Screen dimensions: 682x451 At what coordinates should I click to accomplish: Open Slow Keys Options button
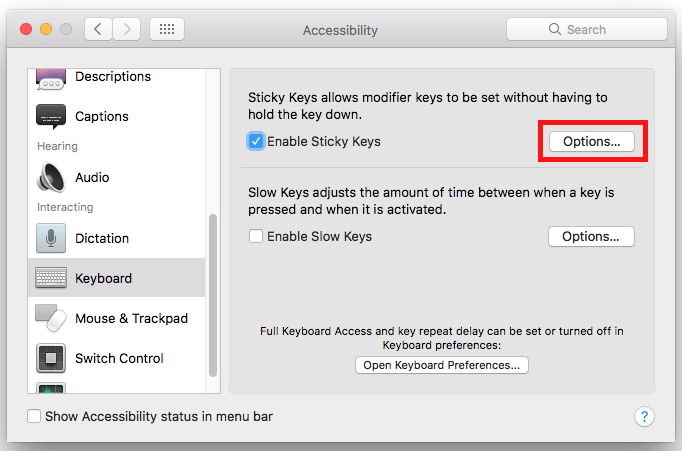click(x=591, y=237)
